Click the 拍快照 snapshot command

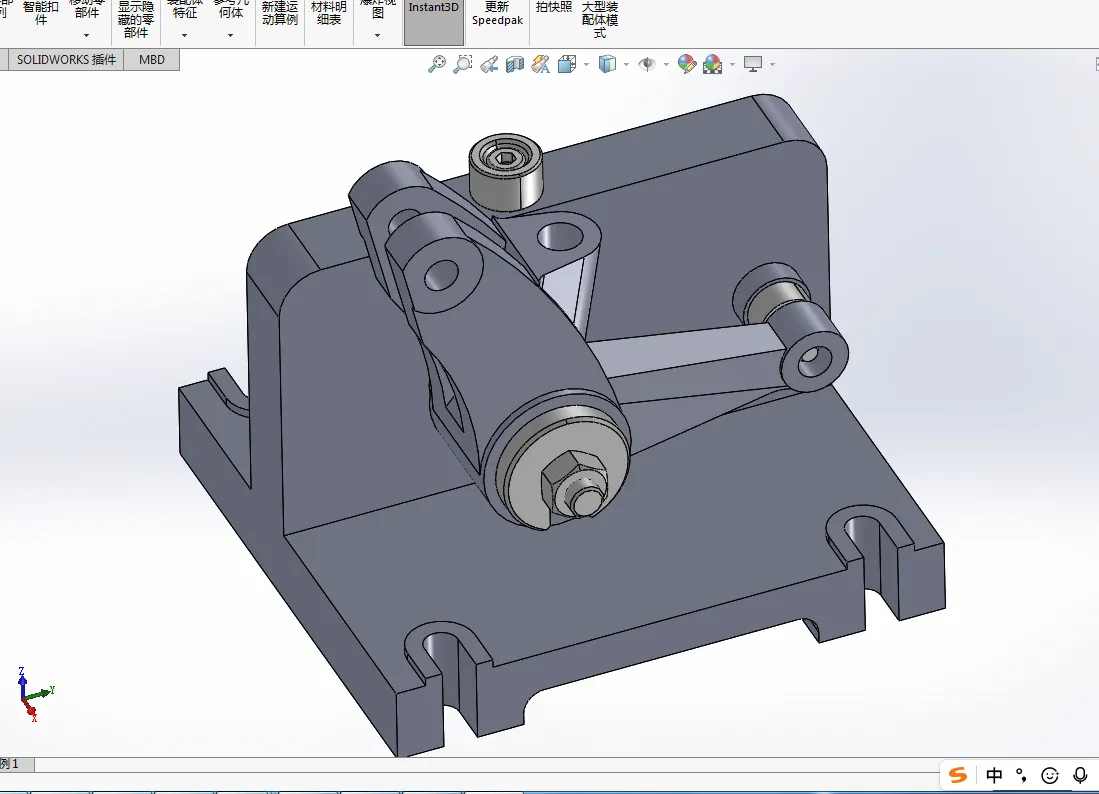[x=554, y=7]
